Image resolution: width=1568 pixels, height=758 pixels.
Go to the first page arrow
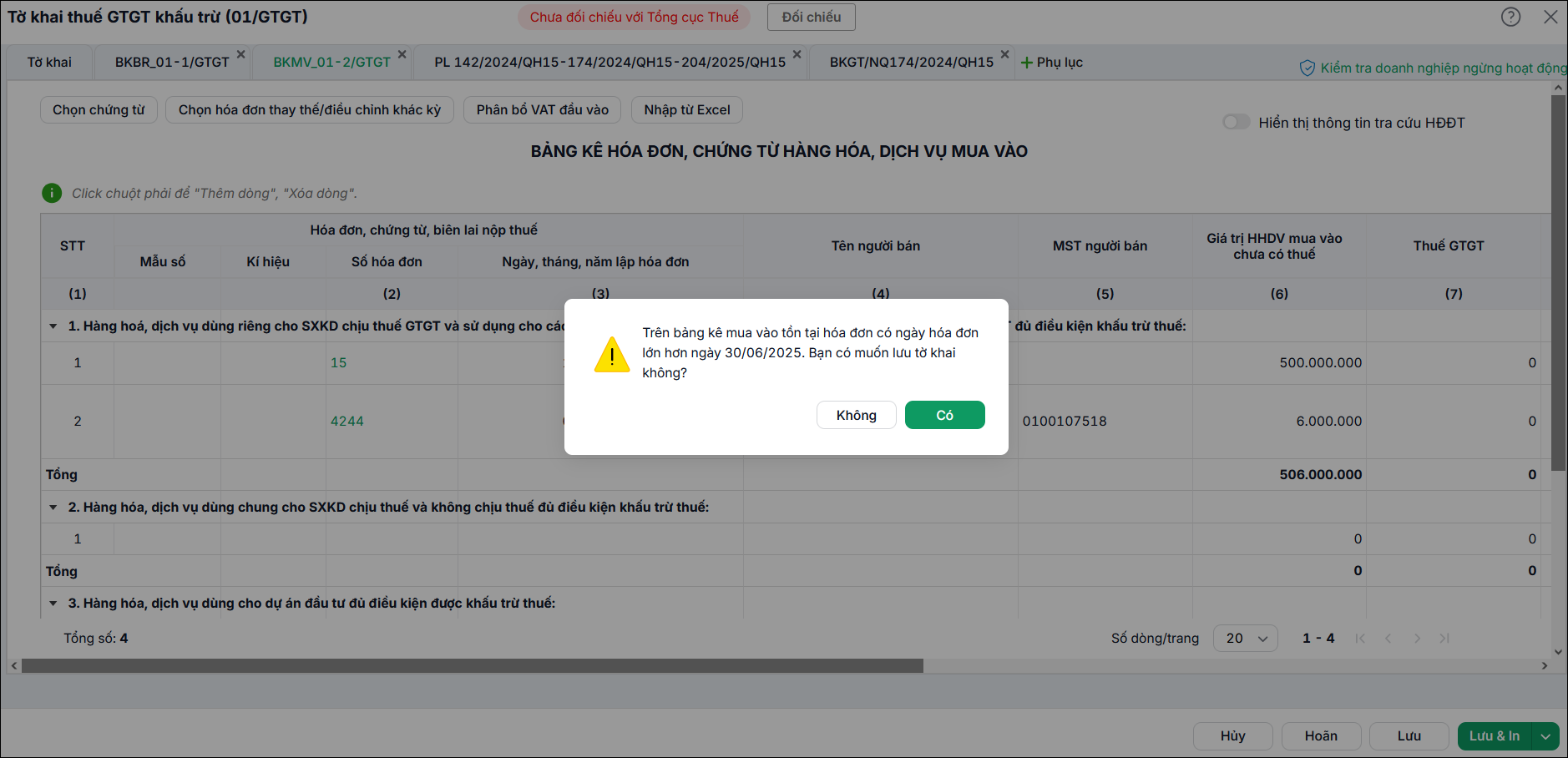(1360, 639)
